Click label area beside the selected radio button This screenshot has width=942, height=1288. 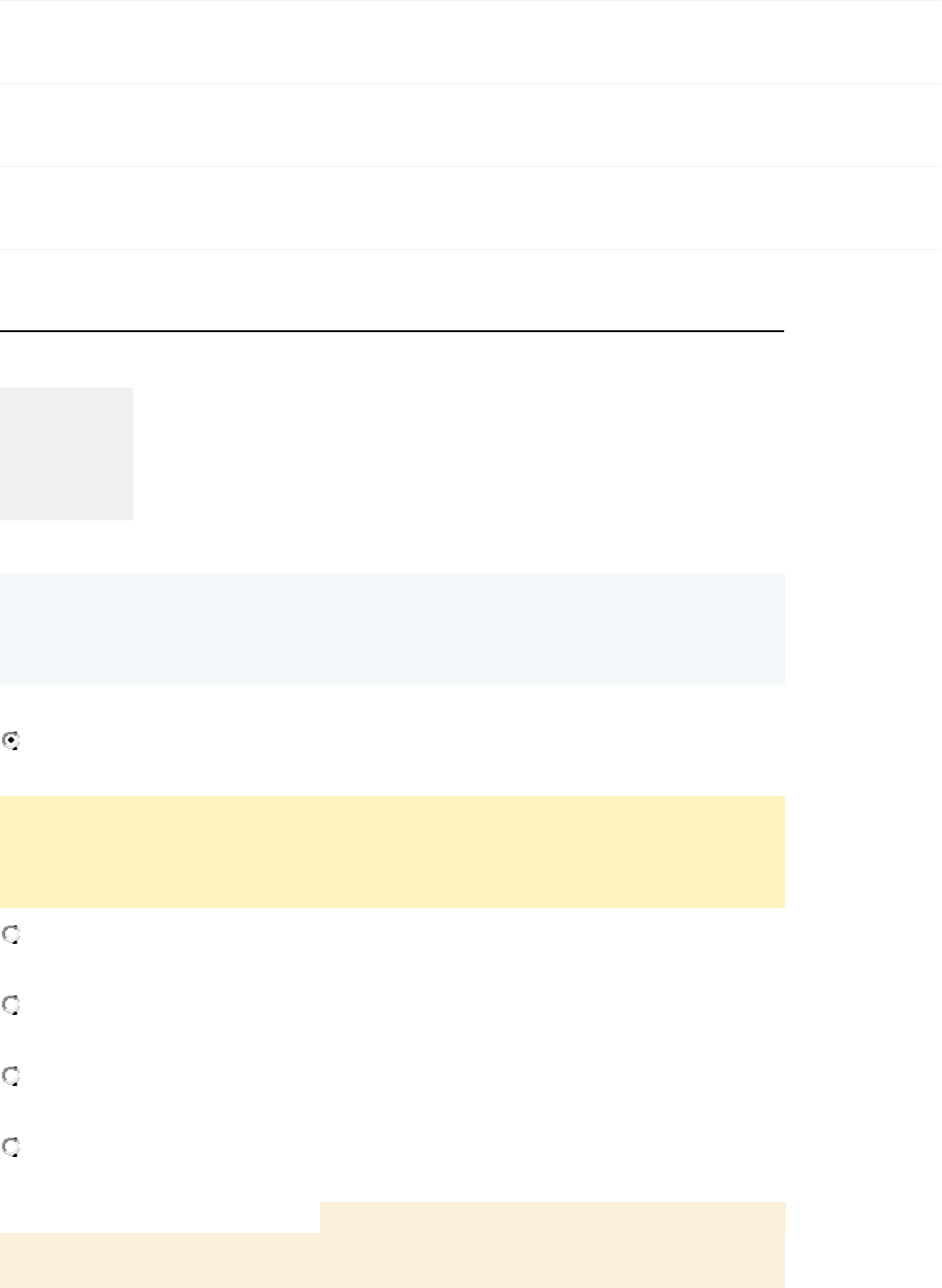coord(185,740)
